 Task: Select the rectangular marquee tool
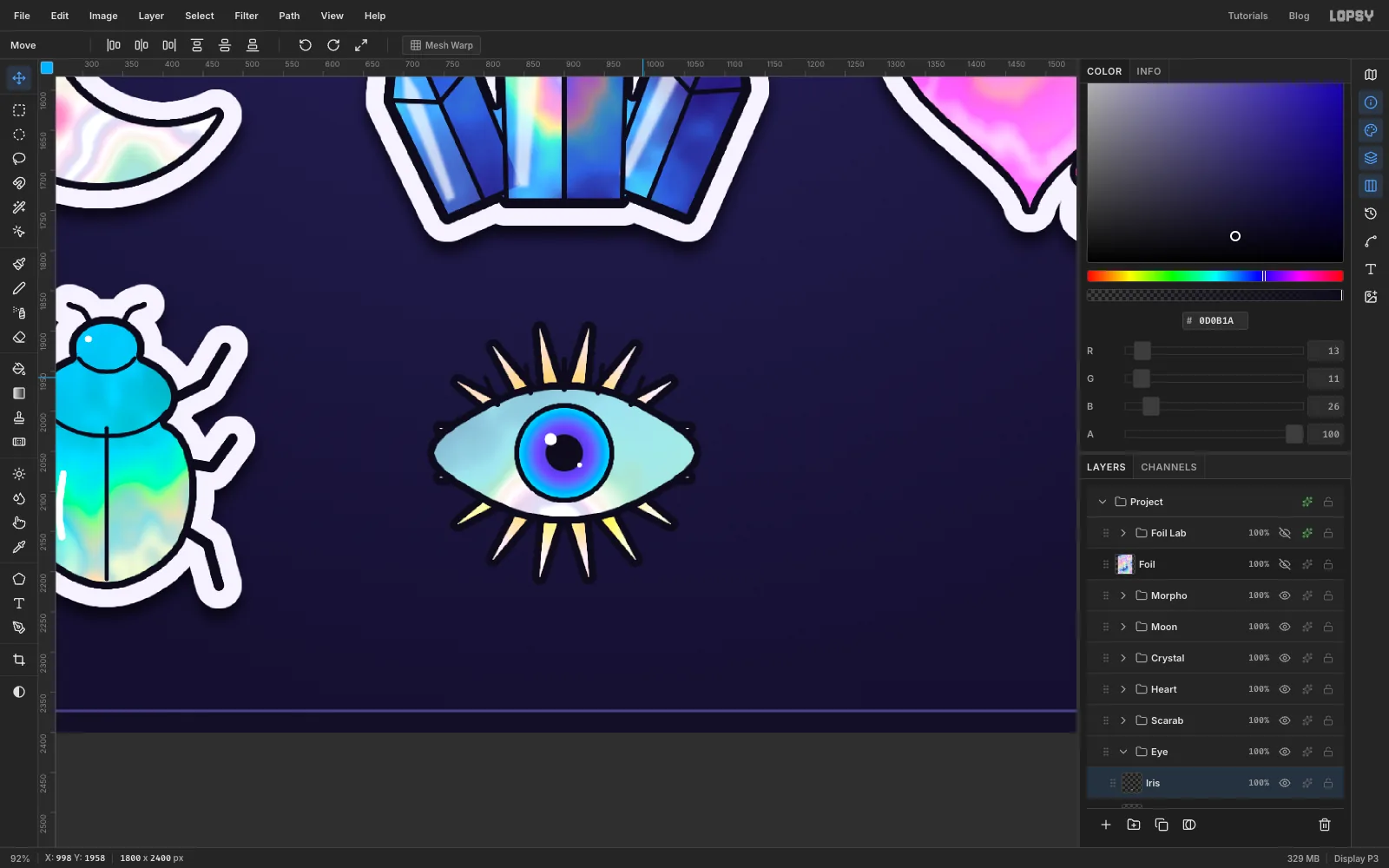click(x=19, y=110)
